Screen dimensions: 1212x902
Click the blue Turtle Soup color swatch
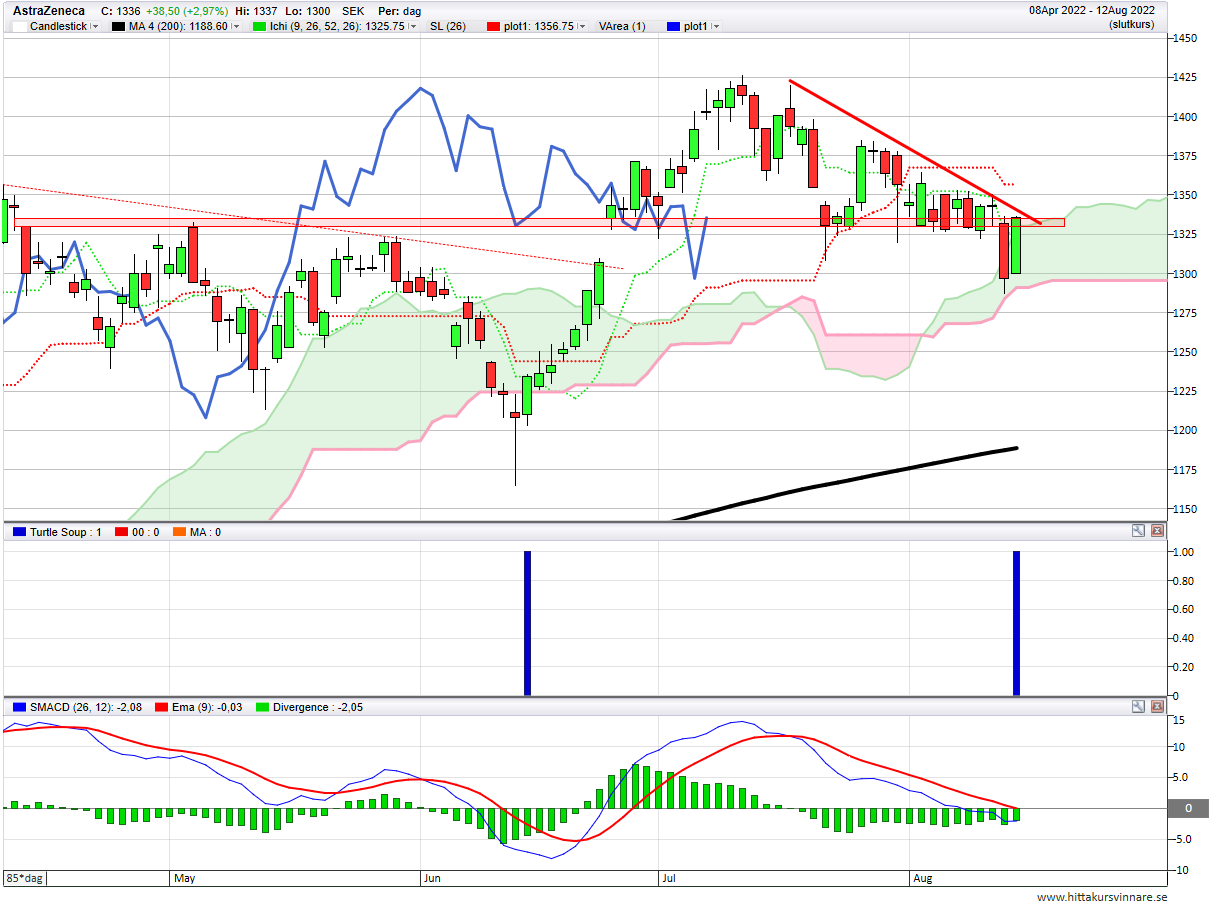[18, 532]
